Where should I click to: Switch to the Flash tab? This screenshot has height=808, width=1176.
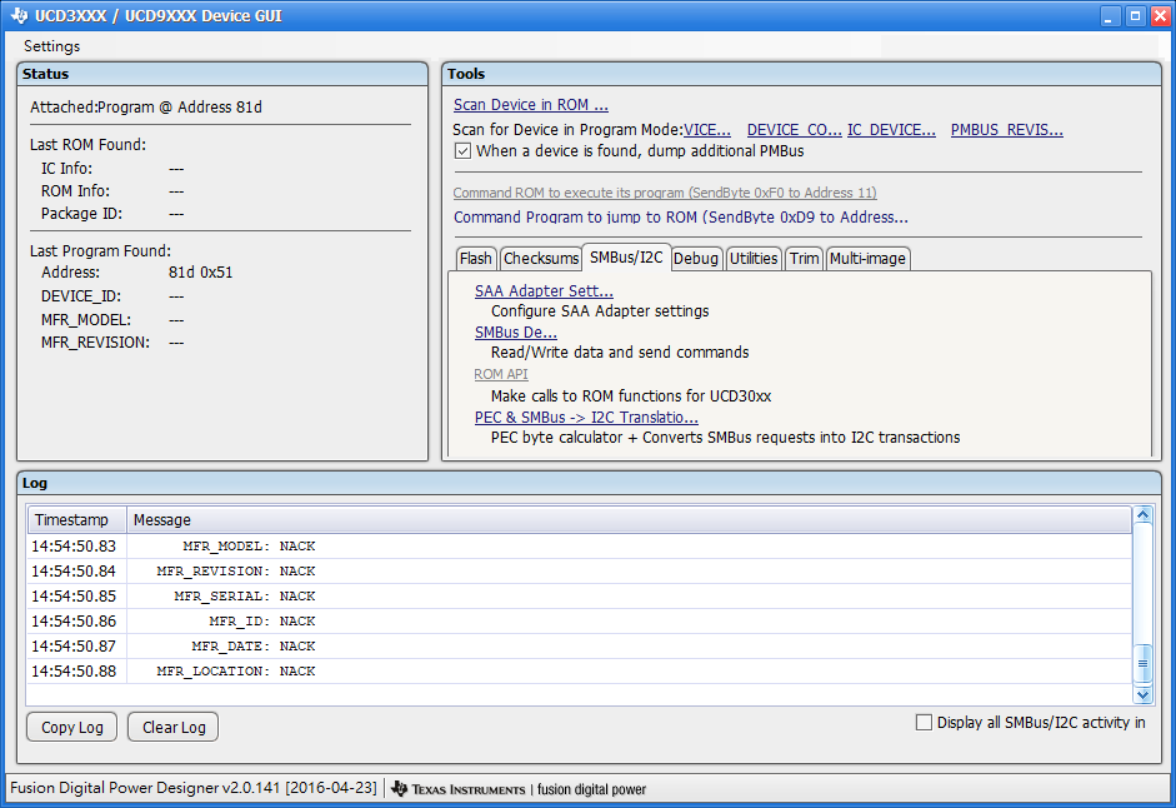476,258
